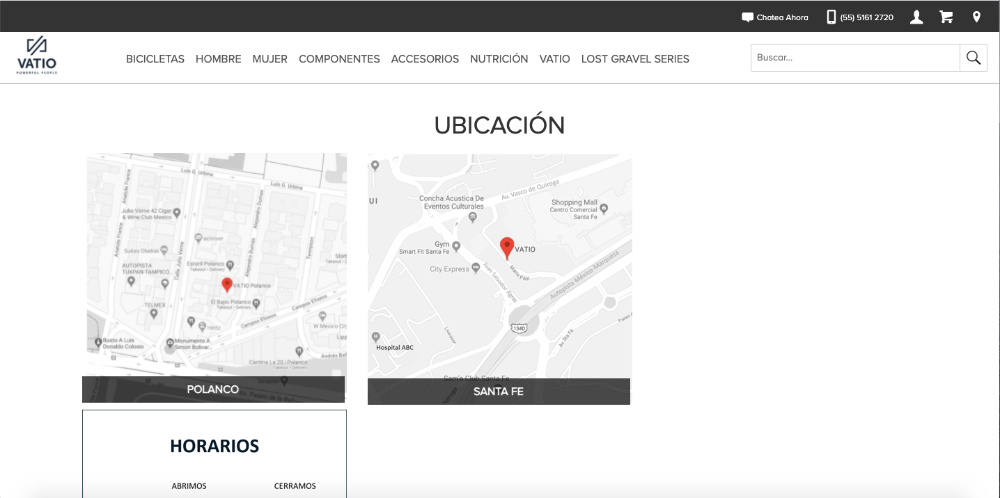
Task: Click red VATIO Santa Fe map marker
Action: click(x=507, y=247)
